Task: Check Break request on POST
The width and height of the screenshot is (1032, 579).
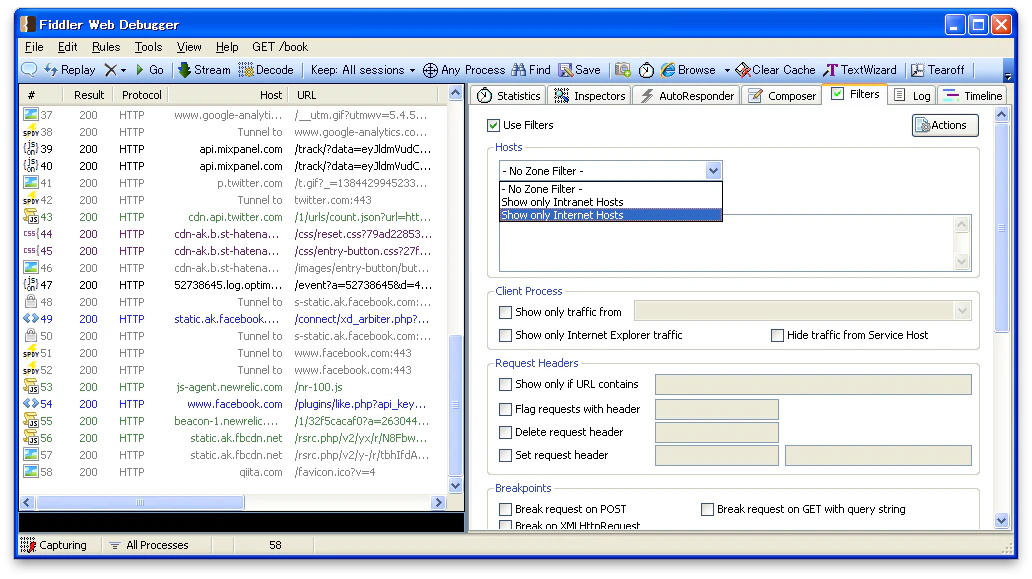Action: 505,509
